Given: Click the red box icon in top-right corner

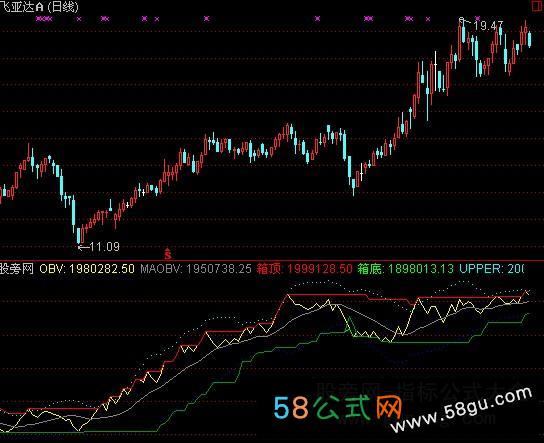Looking at the screenshot, I should pos(538,6).
